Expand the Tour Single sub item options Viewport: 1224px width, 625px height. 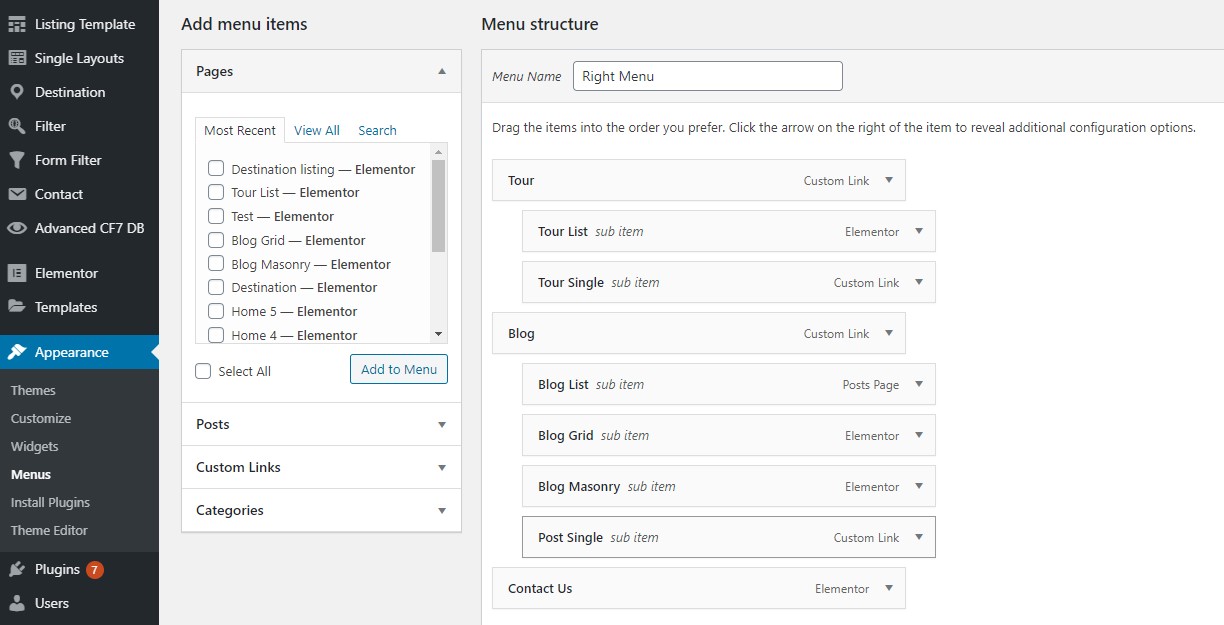coord(919,283)
